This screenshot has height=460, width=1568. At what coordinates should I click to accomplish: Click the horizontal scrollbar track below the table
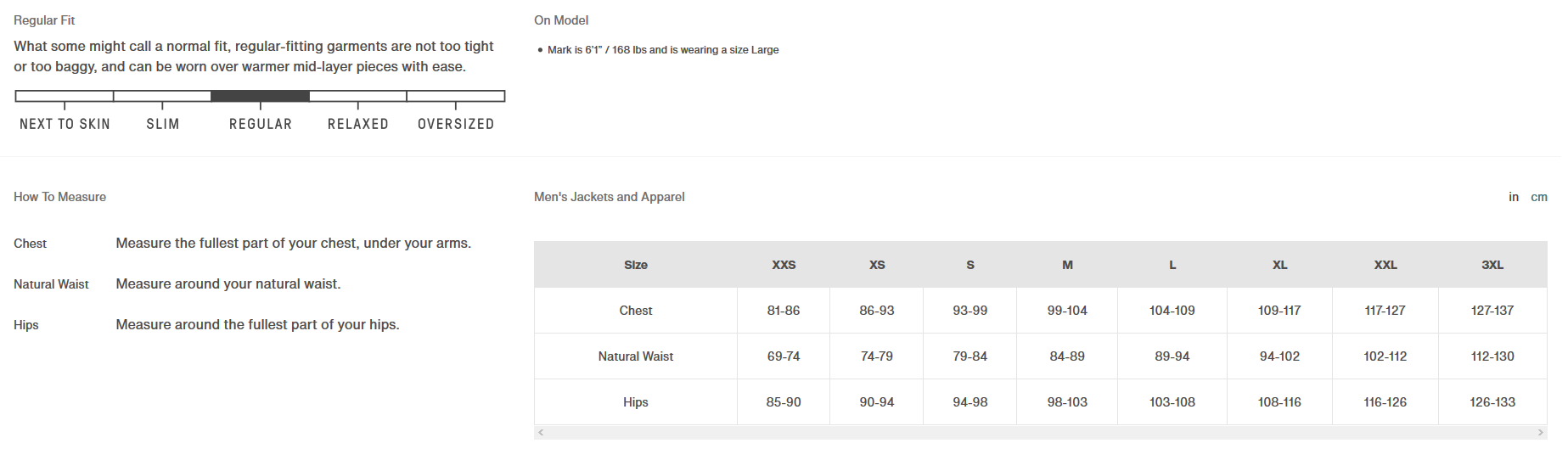(x=1040, y=433)
